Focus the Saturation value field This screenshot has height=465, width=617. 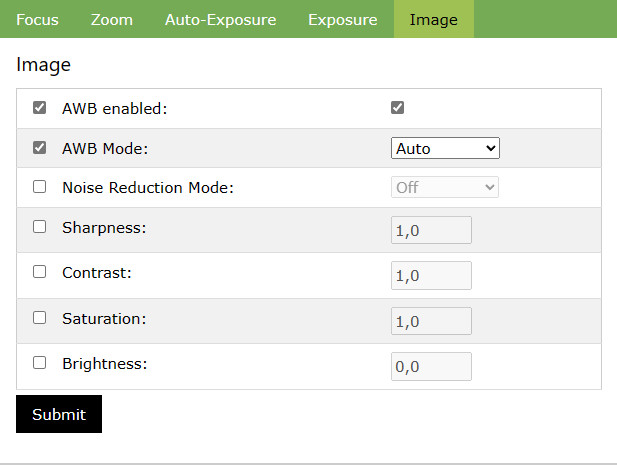tap(431, 321)
